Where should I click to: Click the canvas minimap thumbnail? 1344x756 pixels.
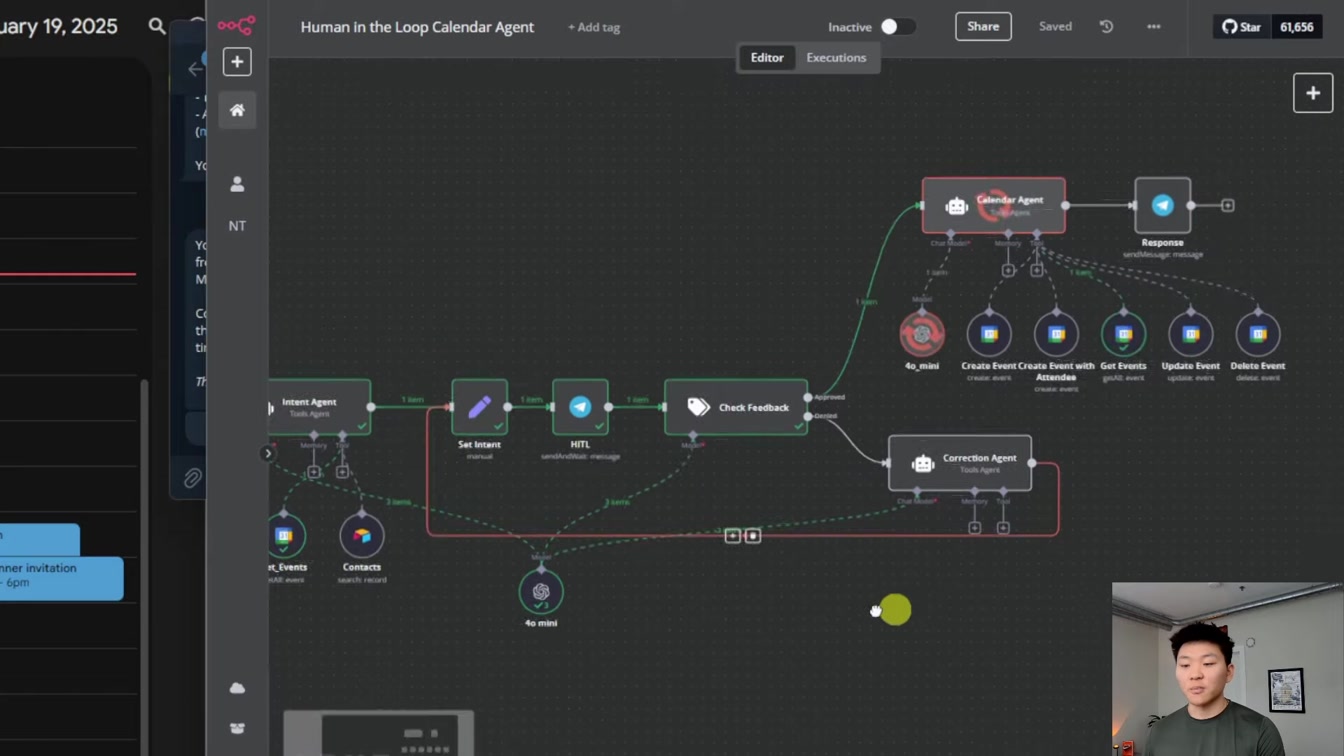[379, 733]
